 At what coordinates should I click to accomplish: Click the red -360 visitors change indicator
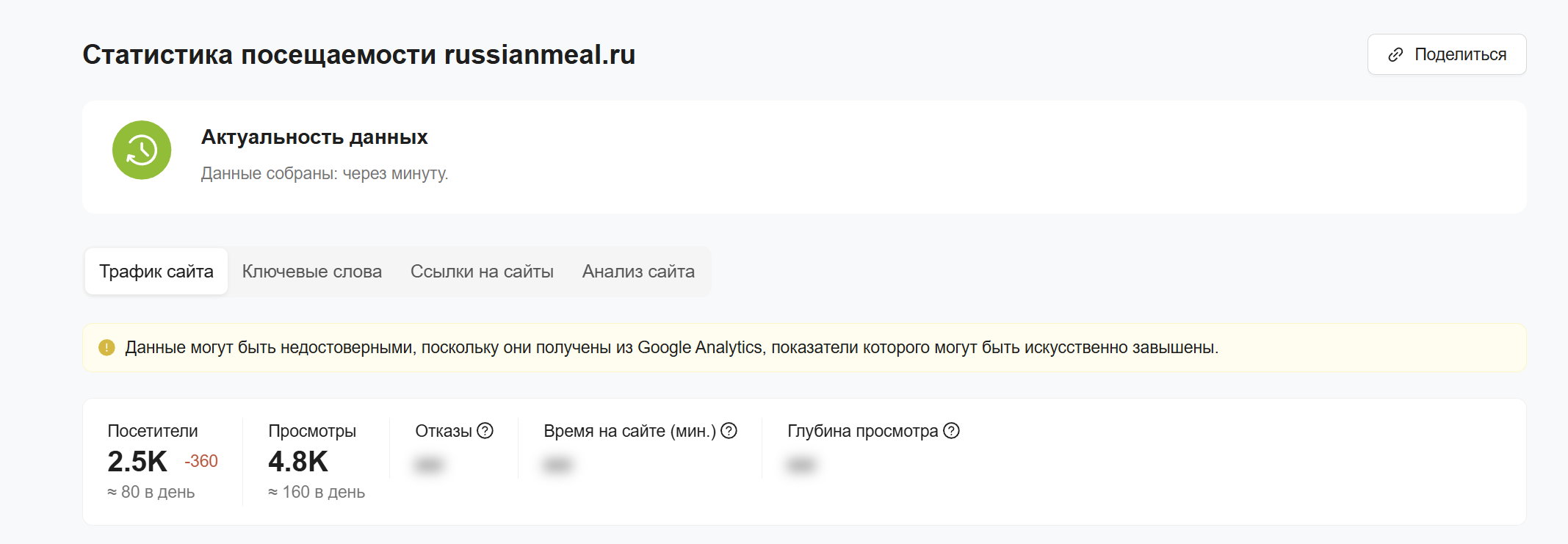tap(201, 461)
